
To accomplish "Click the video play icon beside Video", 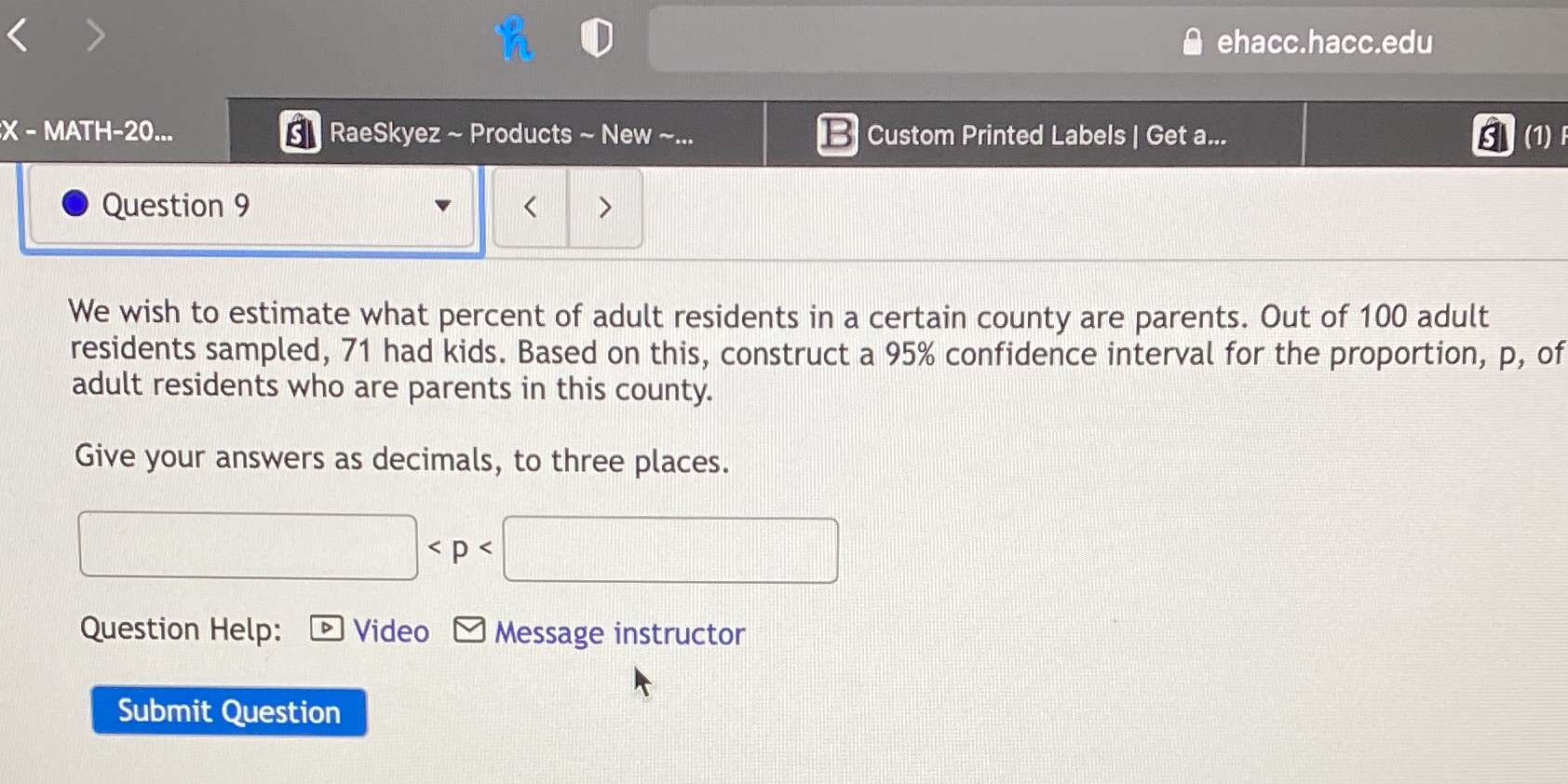I will click(324, 629).
